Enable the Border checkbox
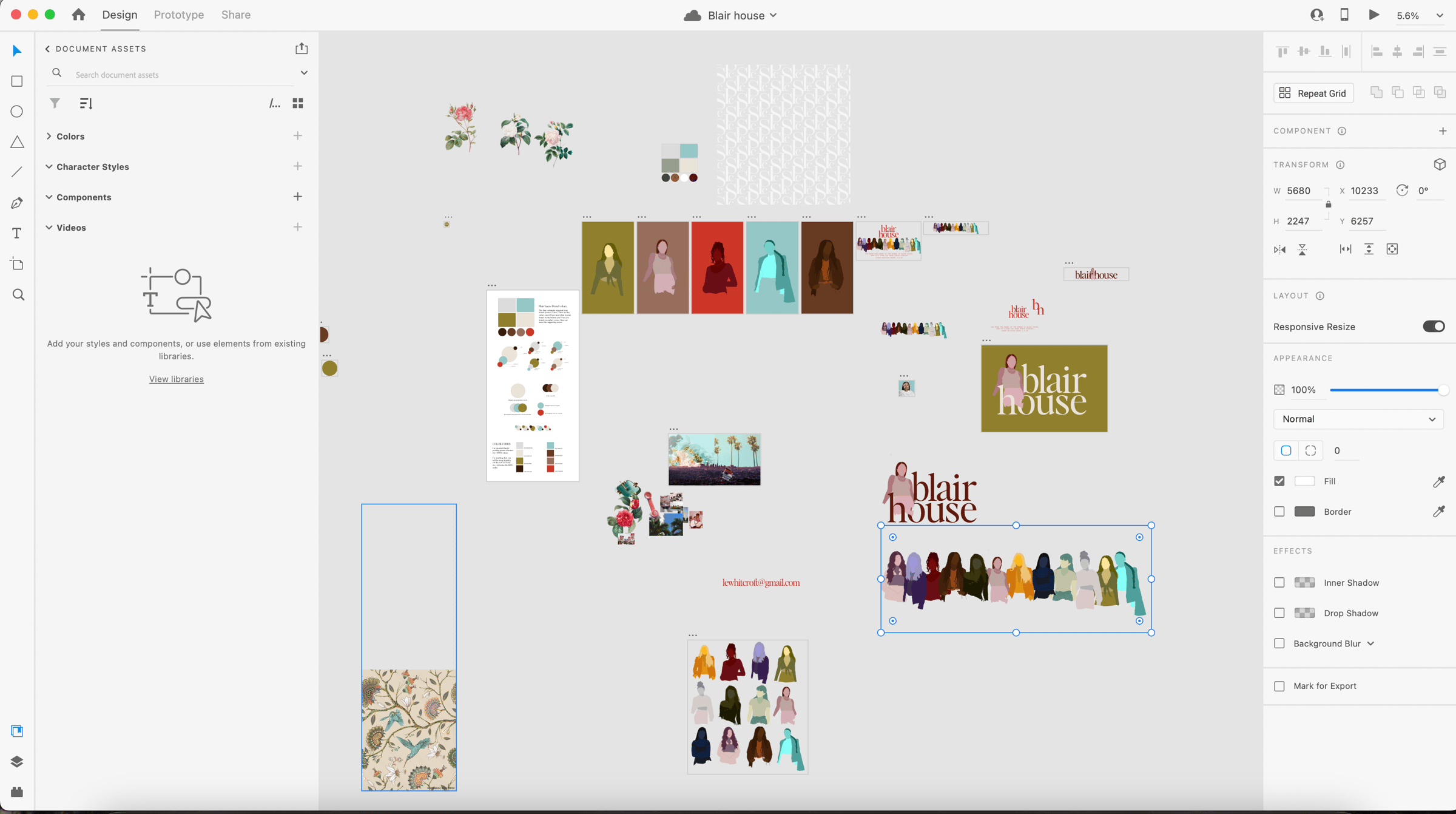This screenshot has width=1456, height=814. point(1279,512)
